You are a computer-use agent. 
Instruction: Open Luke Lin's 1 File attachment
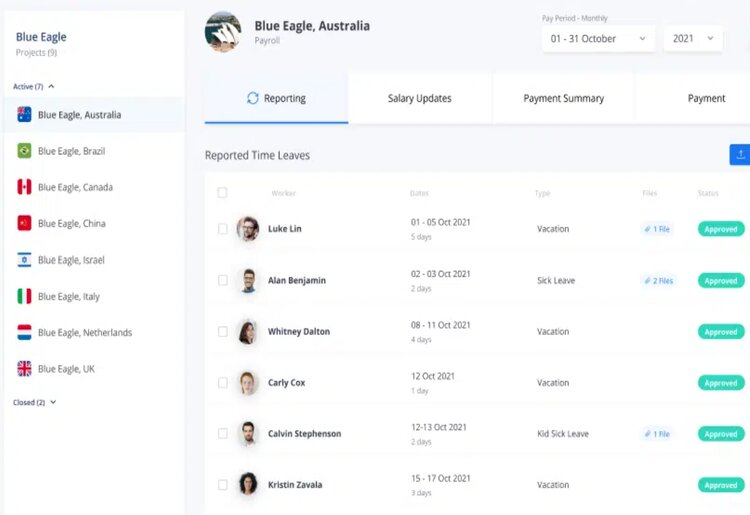(x=657, y=229)
